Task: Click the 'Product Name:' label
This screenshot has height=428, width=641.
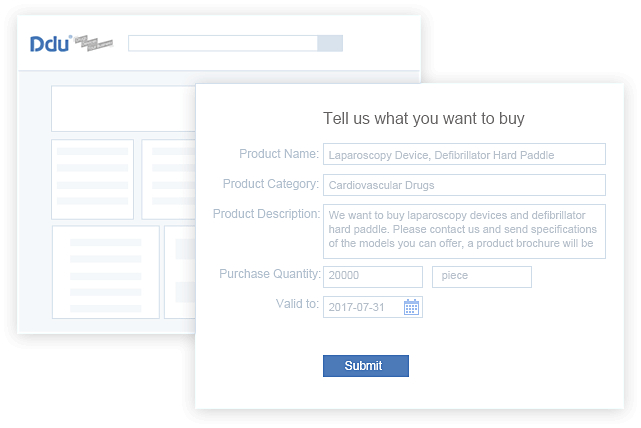Action: click(x=278, y=154)
